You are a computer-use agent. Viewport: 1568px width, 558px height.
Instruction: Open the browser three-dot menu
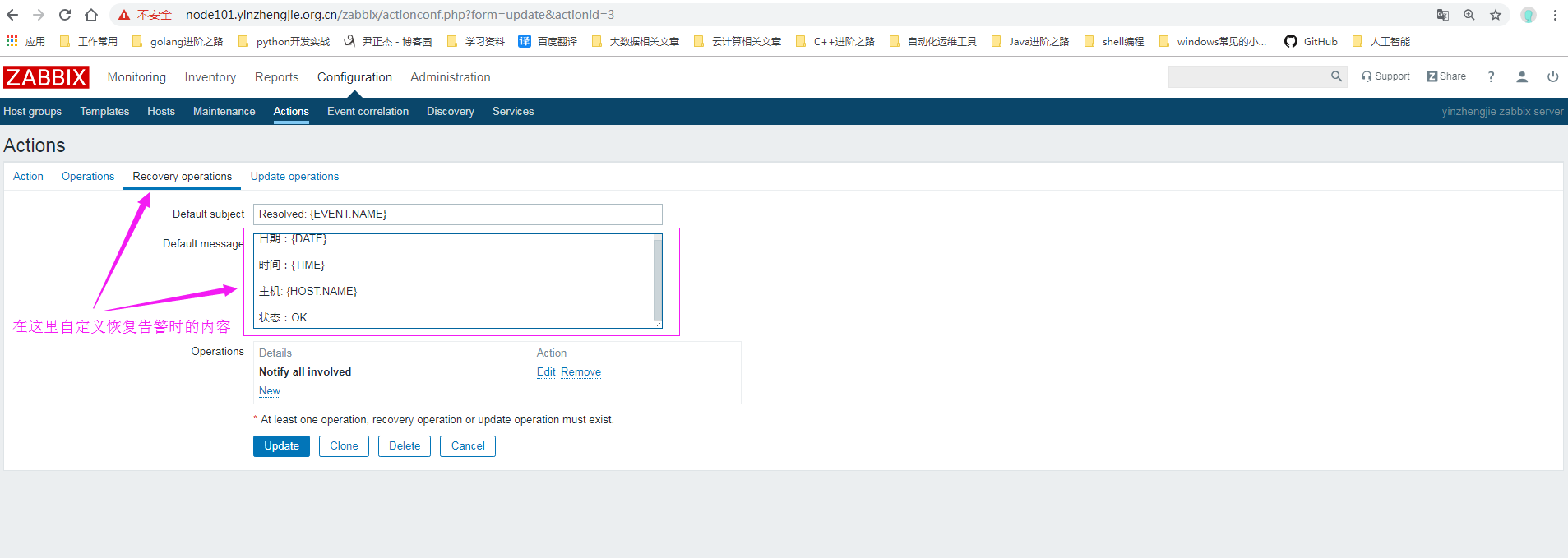point(1555,15)
